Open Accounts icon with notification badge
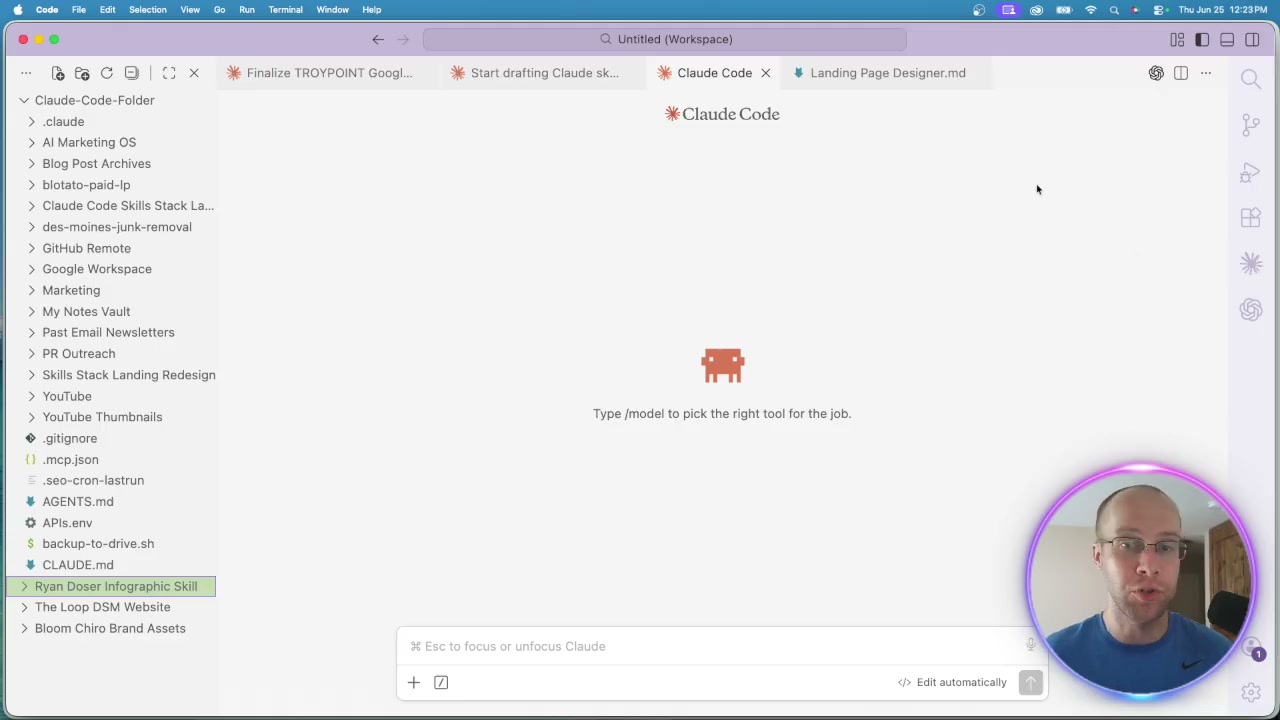Screen dimensions: 1280x720 (1251, 649)
